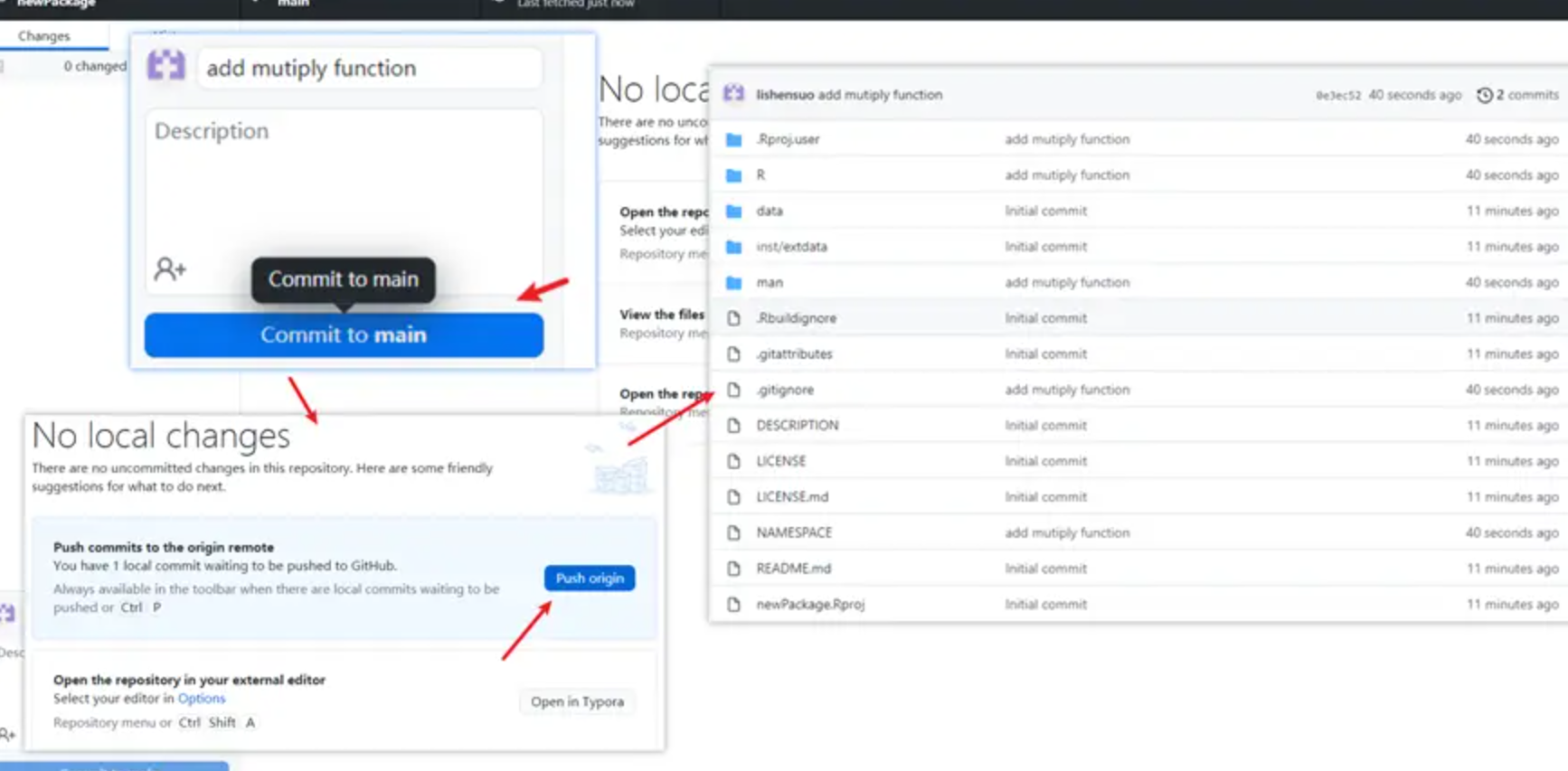
Task: Switch to the Changes tab
Action: tap(43, 36)
